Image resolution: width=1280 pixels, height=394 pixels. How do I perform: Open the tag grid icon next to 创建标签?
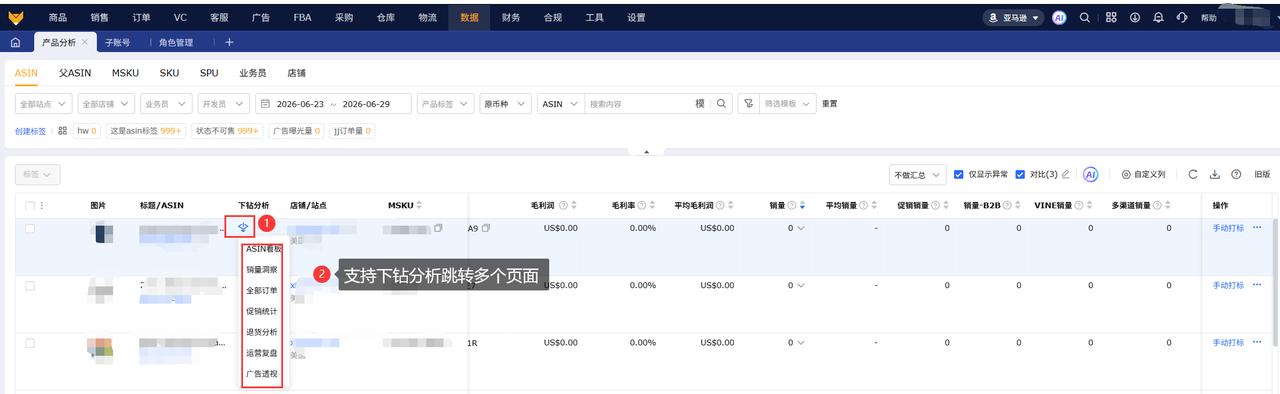pos(63,131)
